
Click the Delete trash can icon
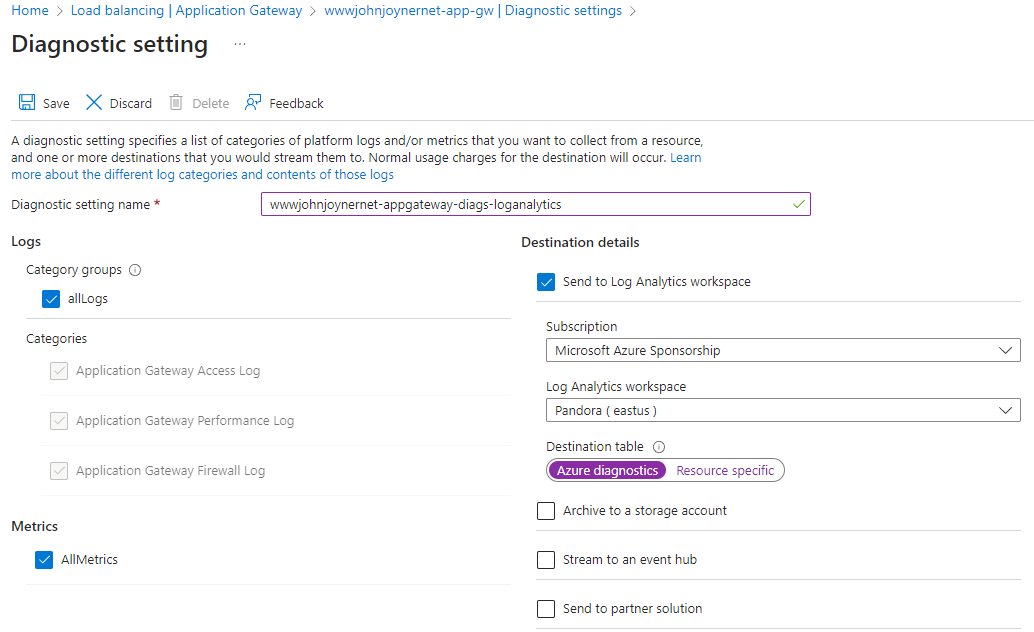tap(176, 103)
